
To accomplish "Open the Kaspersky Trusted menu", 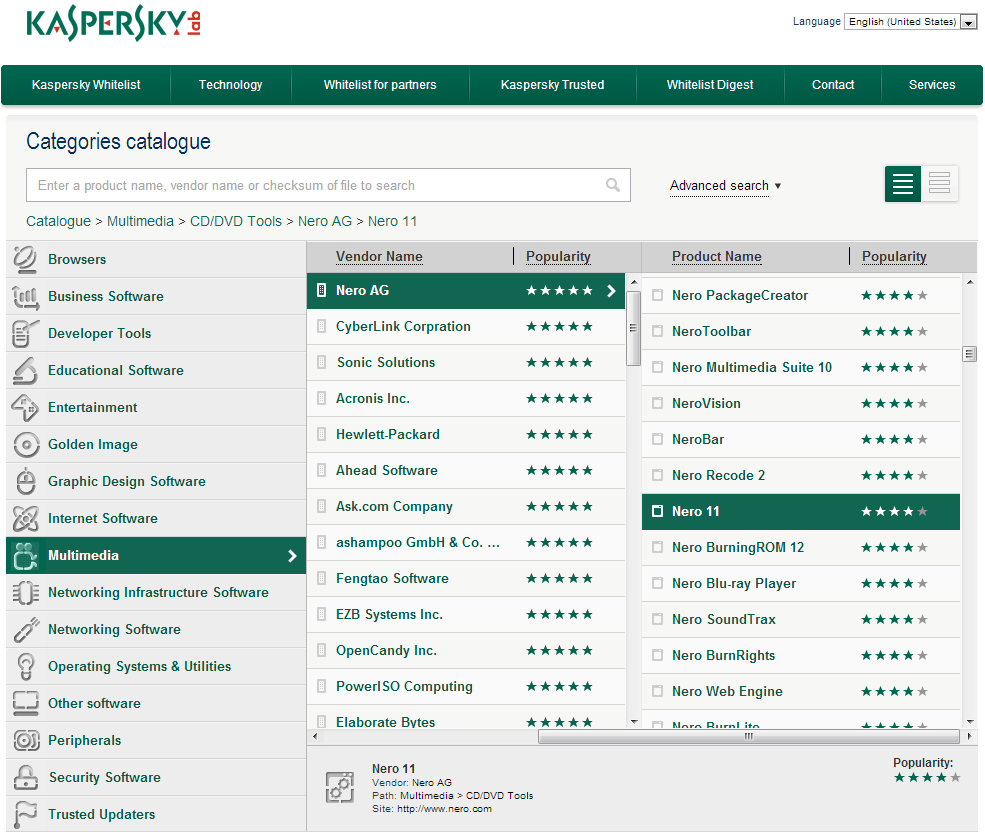I will 552,85.
